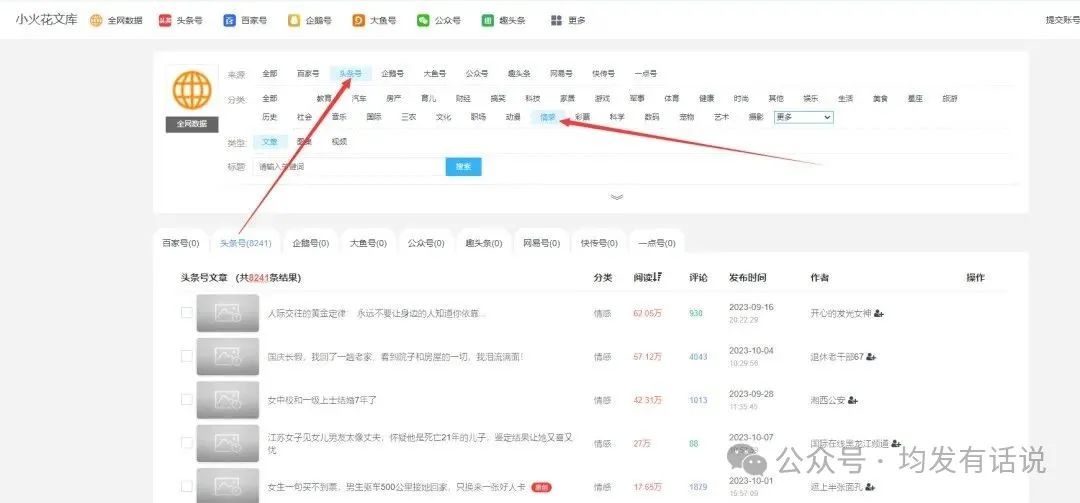Select 网易号 in the 来源 source row
Screen dimensions: 1080x503
point(561,74)
